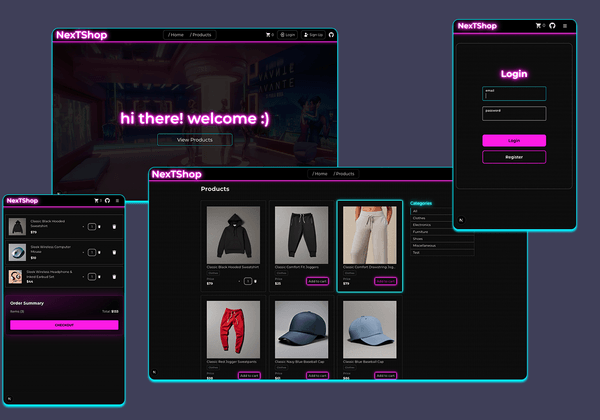The height and width of the screenshot is (420, 600).
Task: Open the GitHub icon in the homepage header
Action: tap(331, 35)
